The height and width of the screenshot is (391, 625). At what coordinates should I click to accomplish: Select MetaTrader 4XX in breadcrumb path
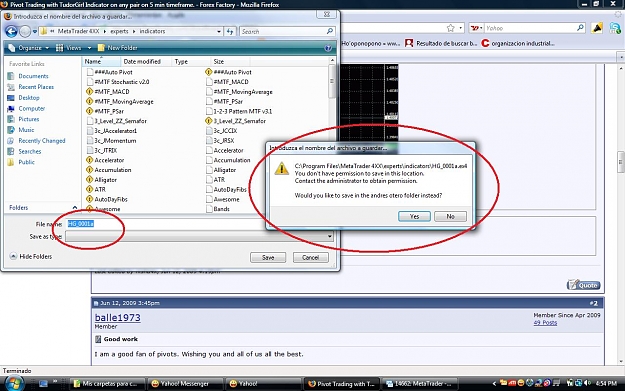pyautogui.click(x=78, y=31)
